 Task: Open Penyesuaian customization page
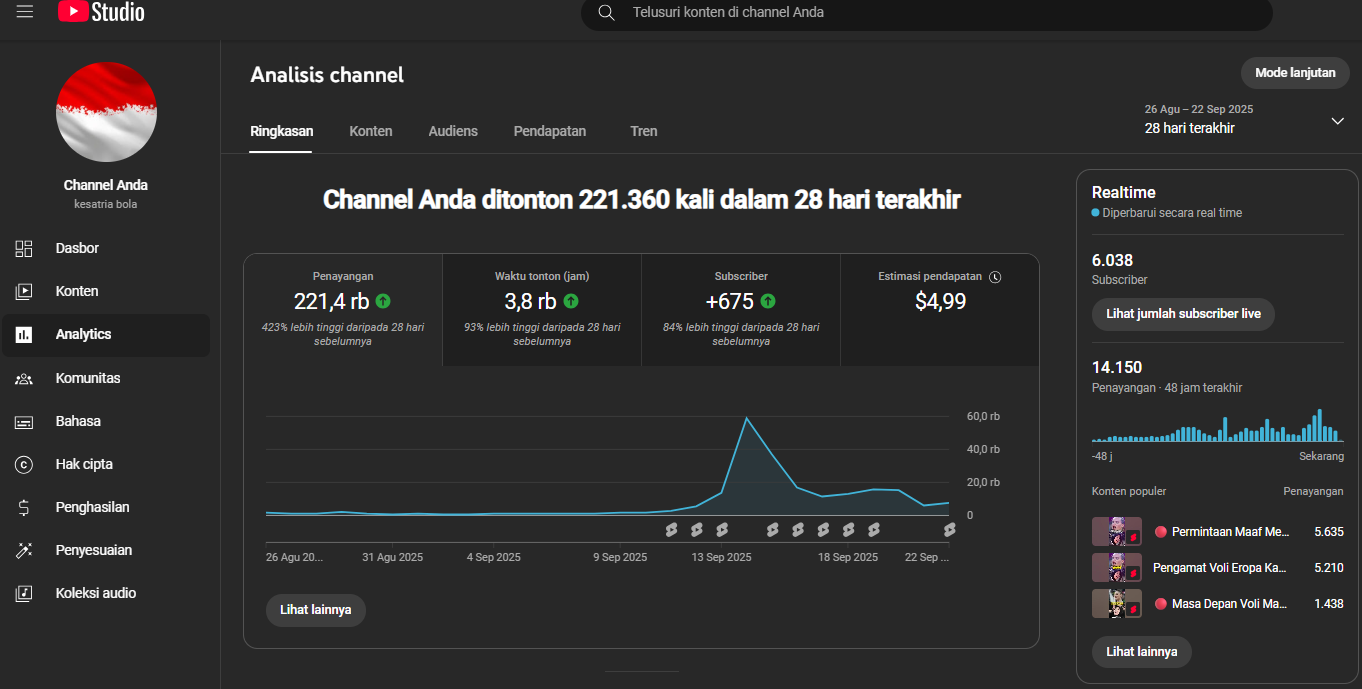tap(93, 550)
